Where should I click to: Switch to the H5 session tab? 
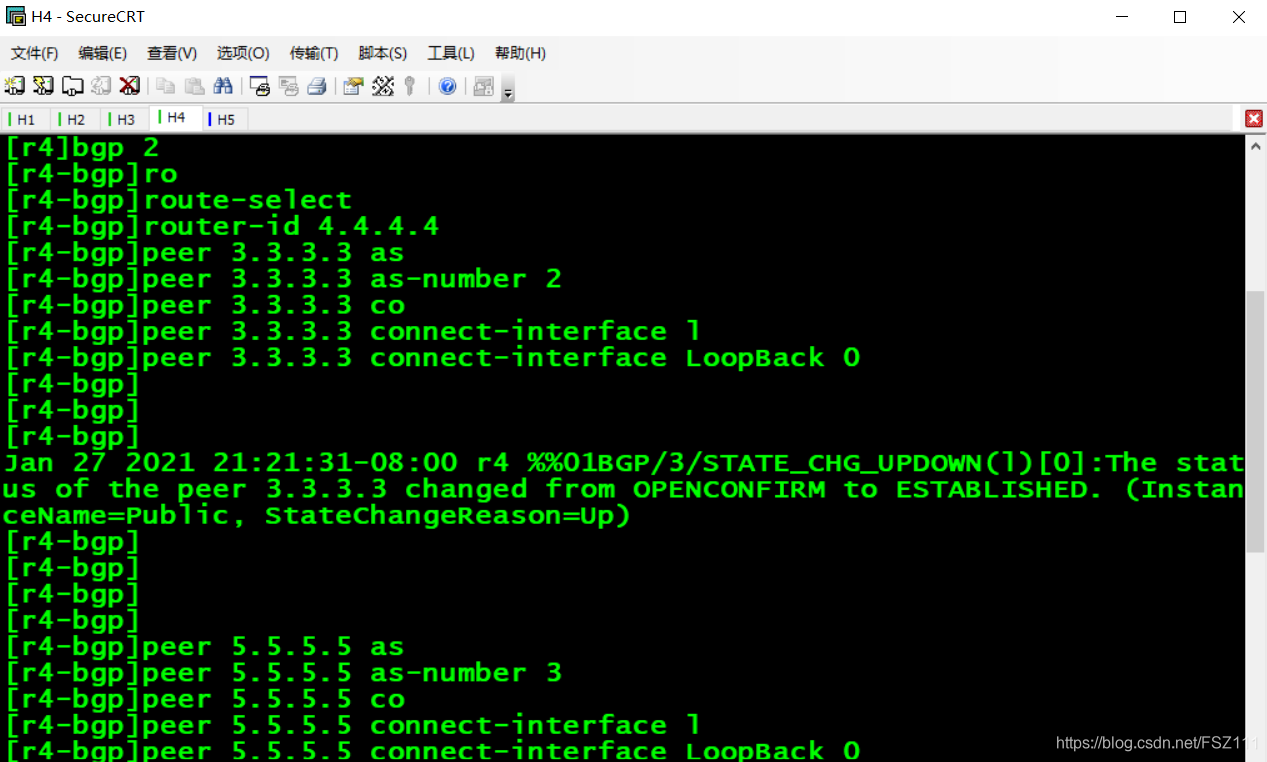point(225,119)
